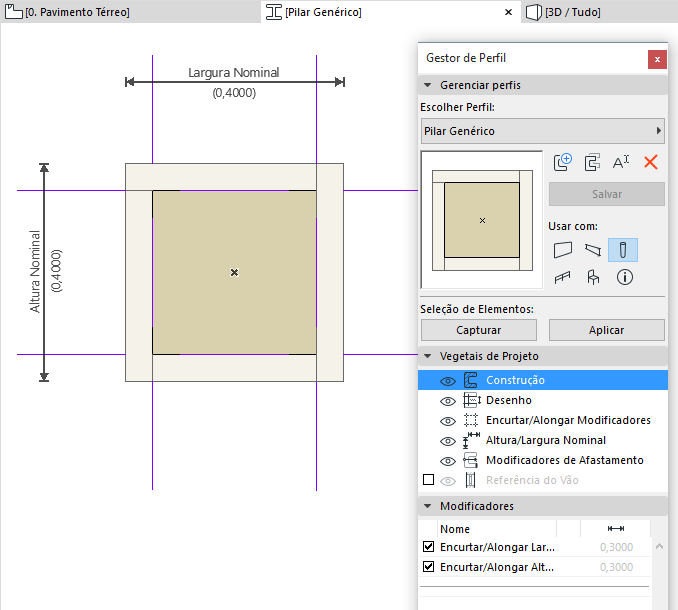Enable use with Railing tool icon
Screen dimensions: 678x610
(x=563, y=278)
